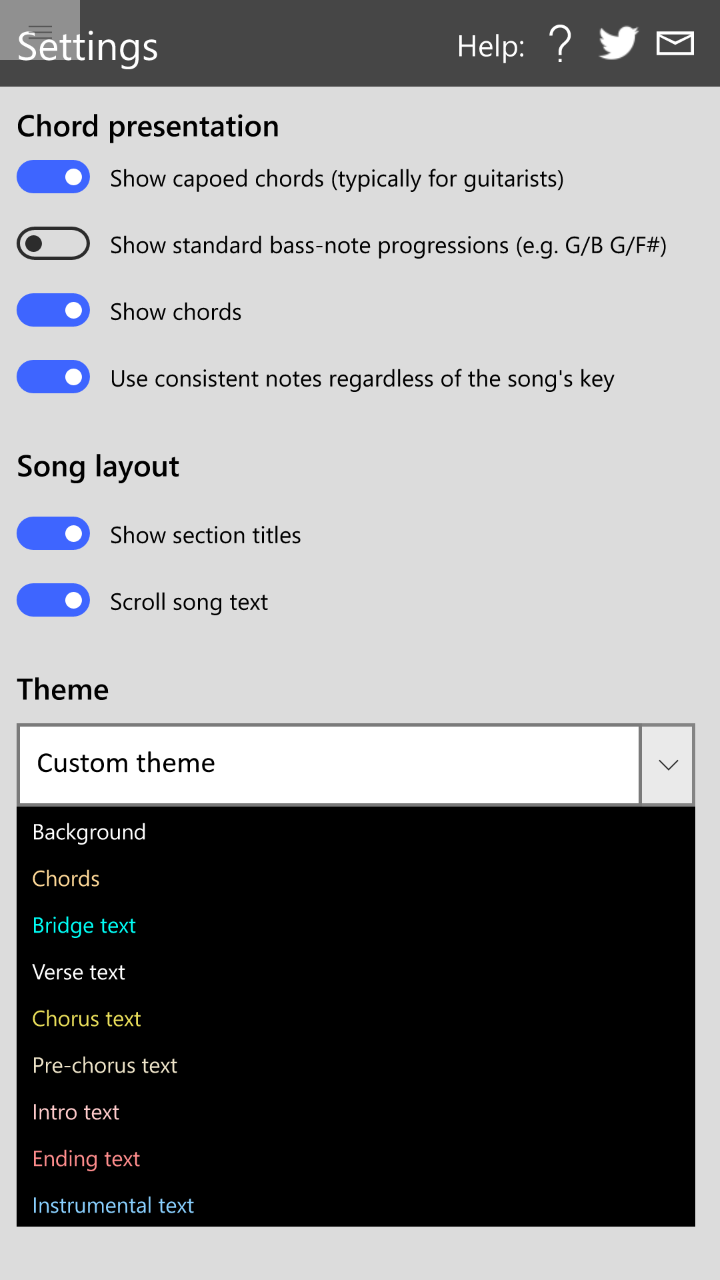Select Background color option
720x1280 pixels.
89,832
